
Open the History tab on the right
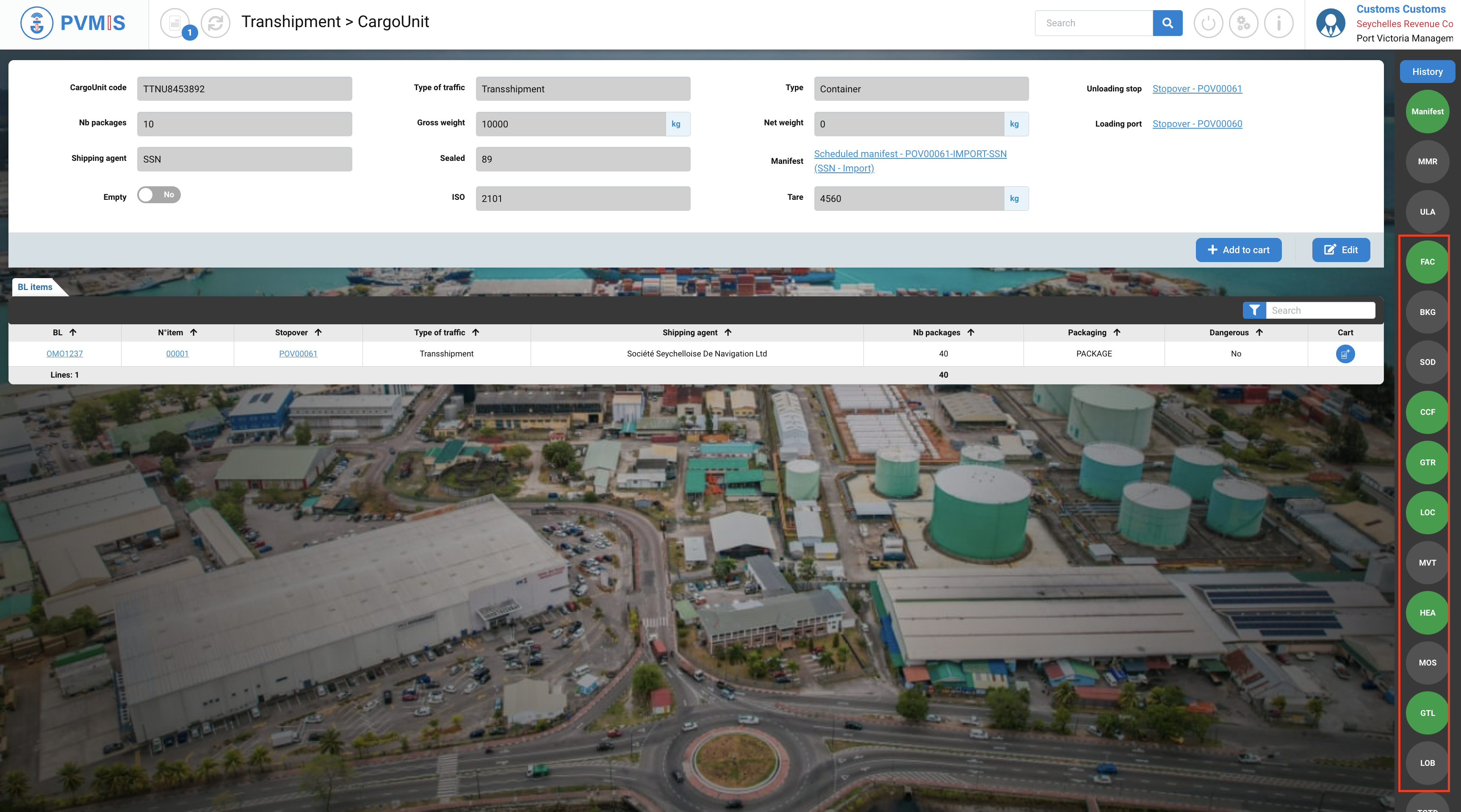(1427, 72)
